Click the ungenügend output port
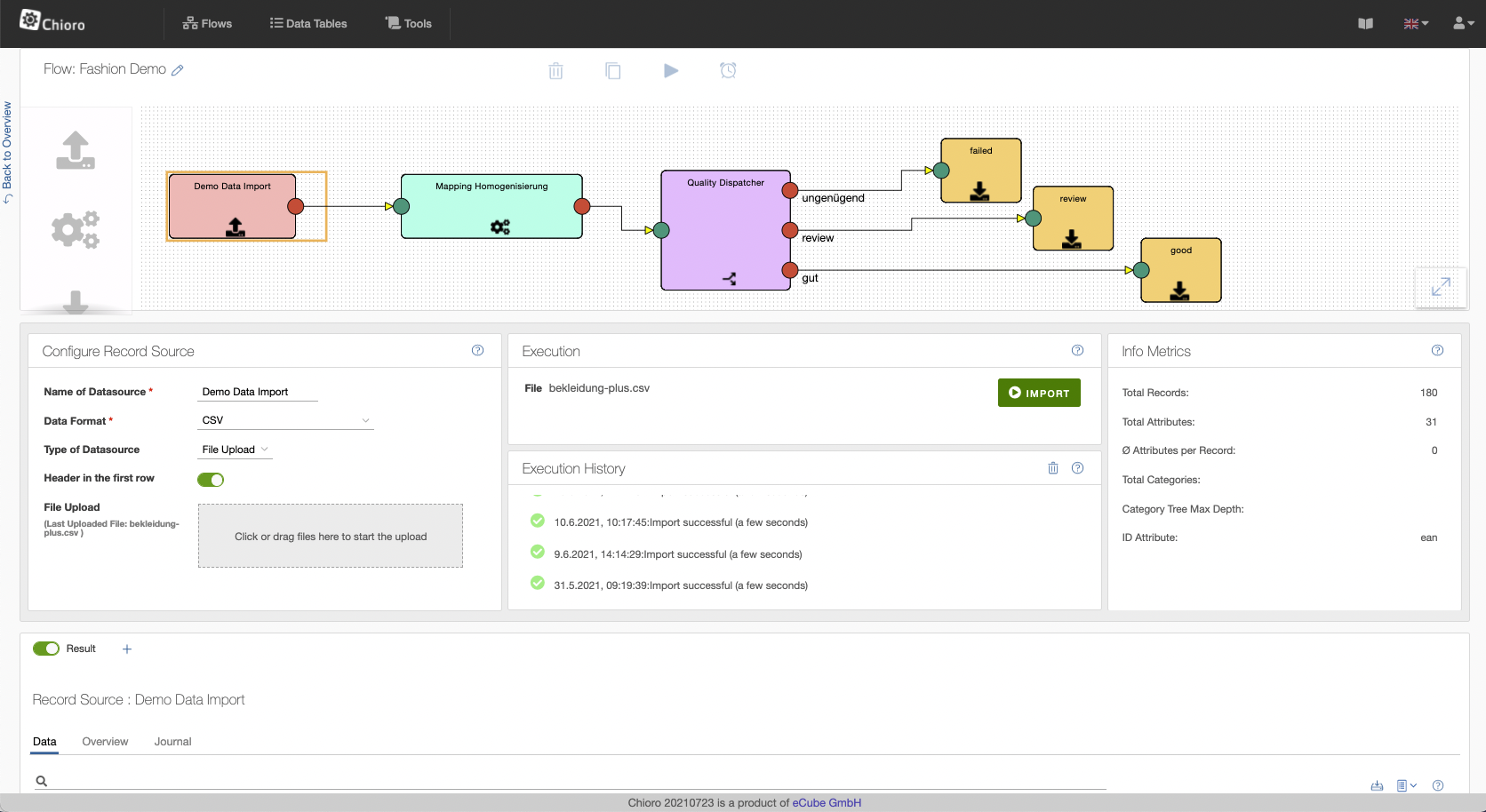The image size is (1486, 812). [x=789, y=190]
